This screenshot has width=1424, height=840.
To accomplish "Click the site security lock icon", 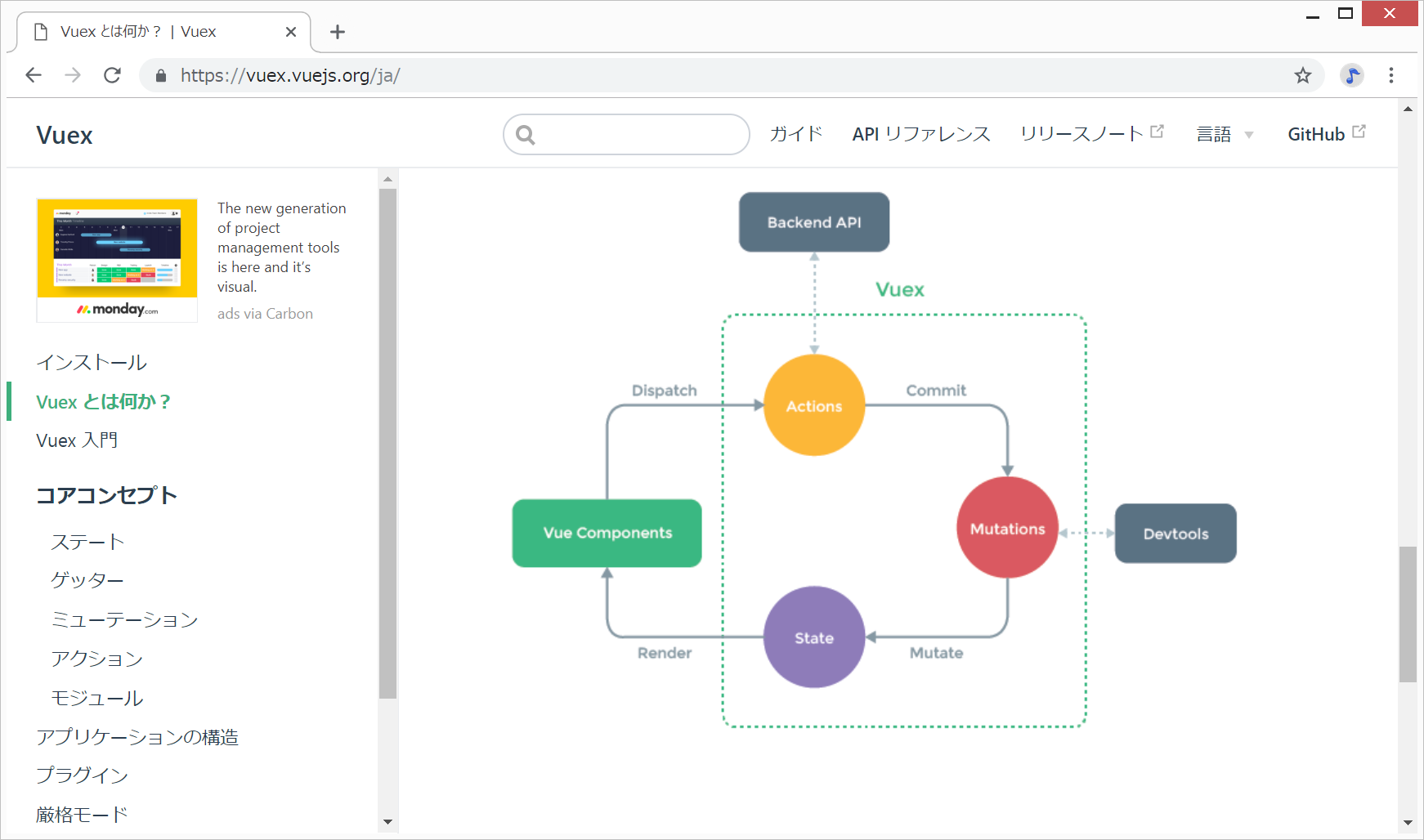I will pyautogui.click(x=161, y=75).
